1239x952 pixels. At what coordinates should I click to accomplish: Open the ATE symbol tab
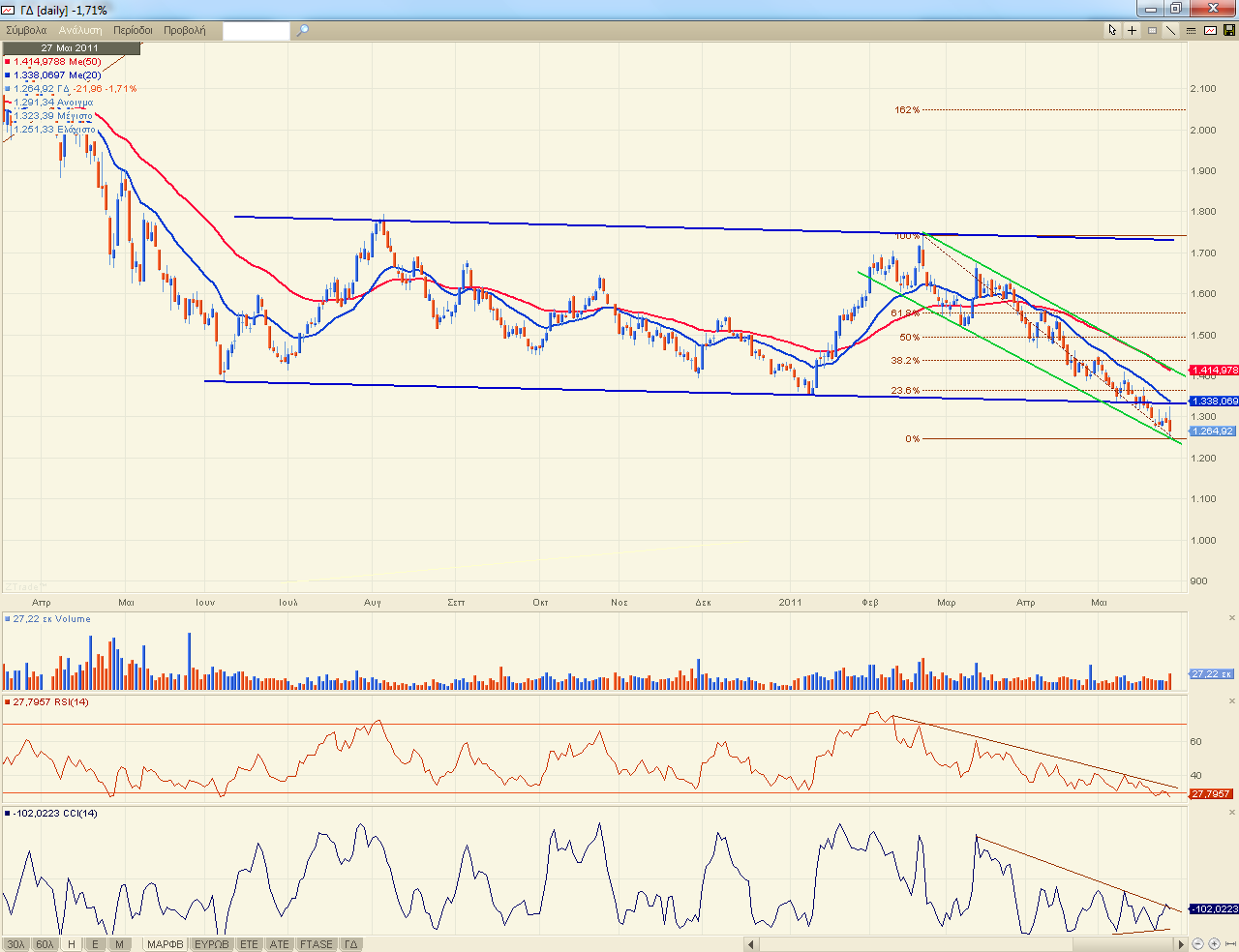(280, 944)
